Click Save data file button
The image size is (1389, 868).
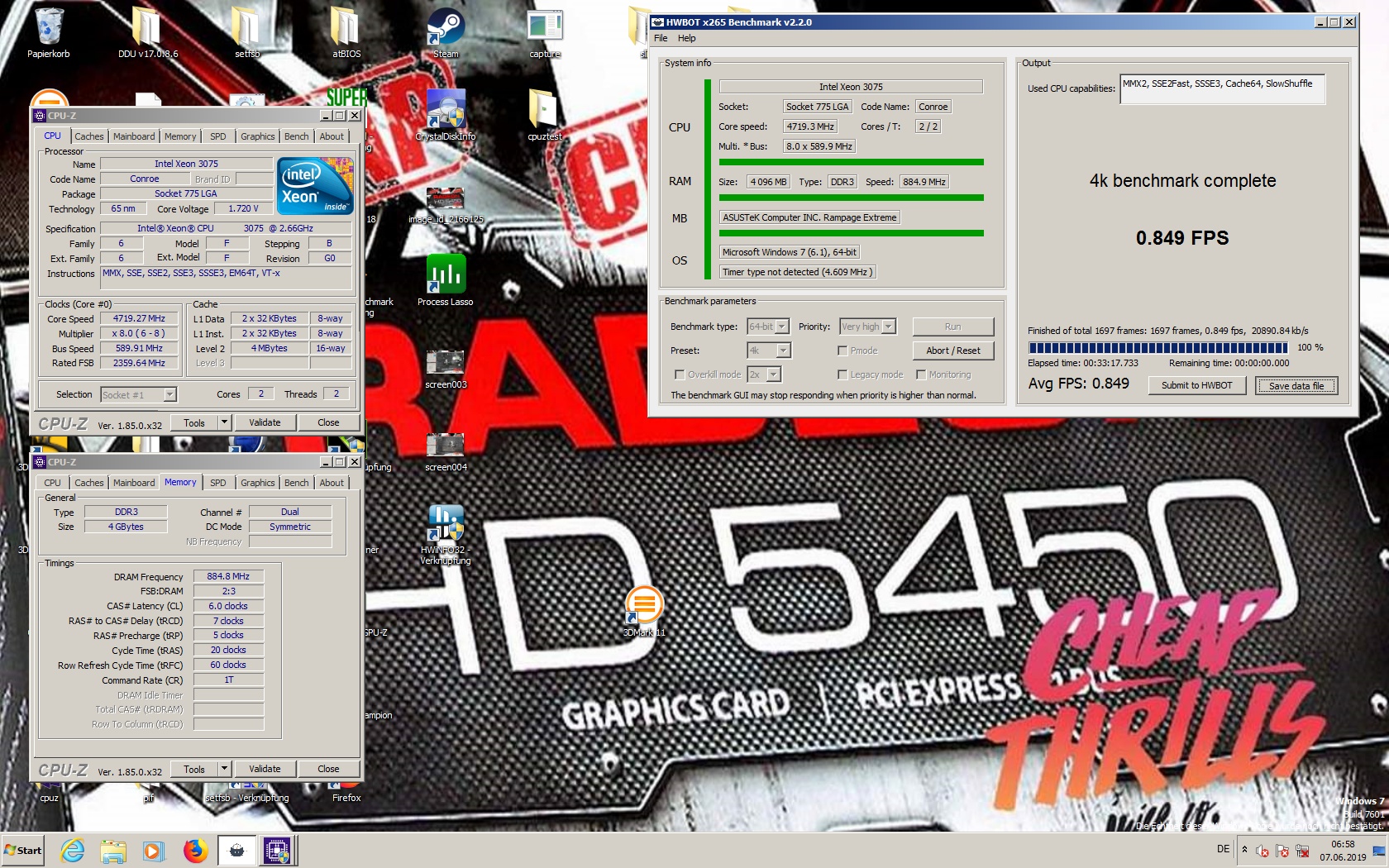click(1296, 385)
